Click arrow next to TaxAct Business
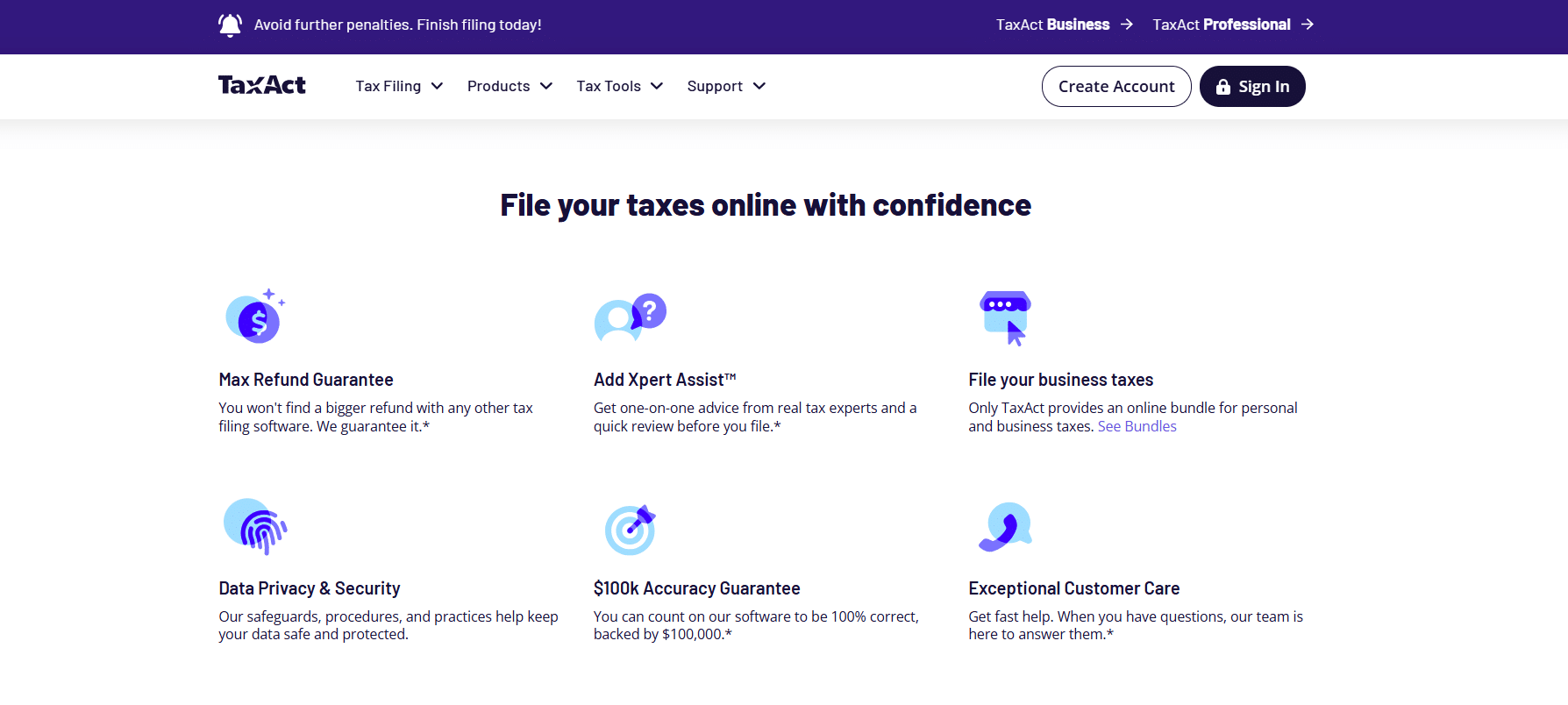 1127,25
